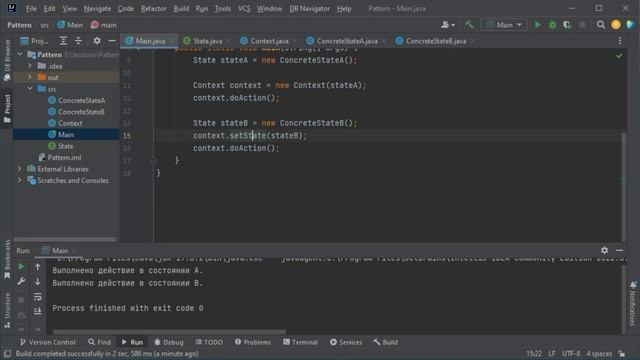Expand the out folder
This screenshot has height=360, width=640.
pyautogui.click(x=30, y=77)
